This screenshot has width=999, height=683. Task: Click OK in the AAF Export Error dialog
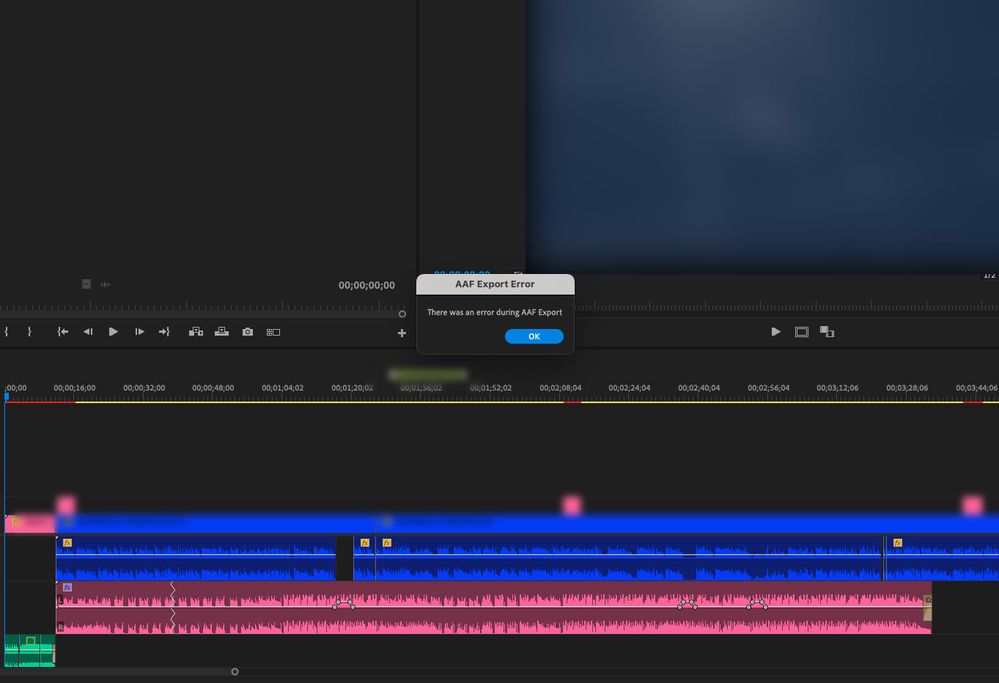tap(534, 337)
